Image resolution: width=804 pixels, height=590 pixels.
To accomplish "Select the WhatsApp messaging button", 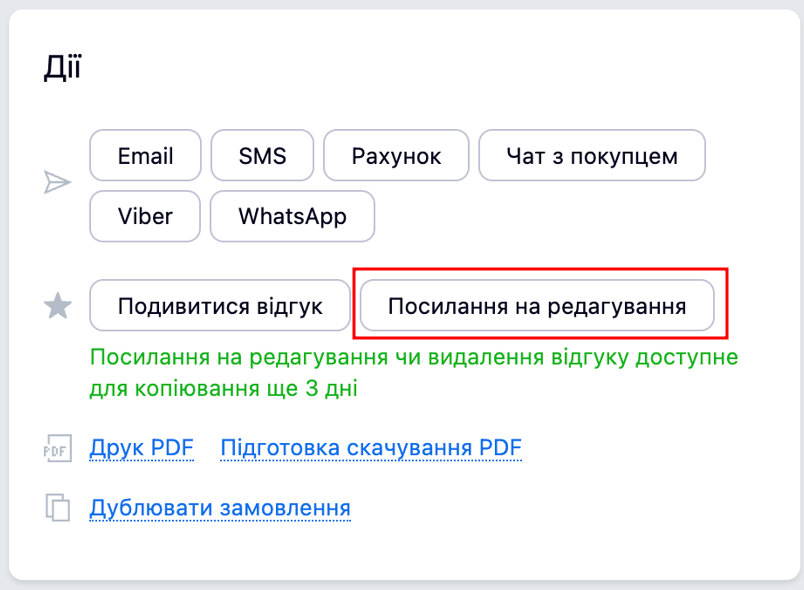I will pos(292,216).
